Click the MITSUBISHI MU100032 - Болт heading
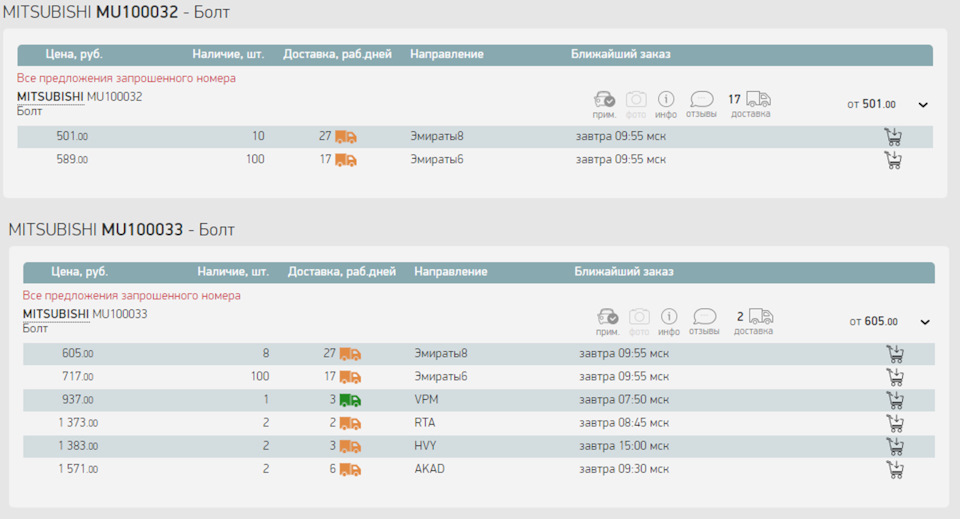This screenshot has height=519, width=960. click(116, 12)
